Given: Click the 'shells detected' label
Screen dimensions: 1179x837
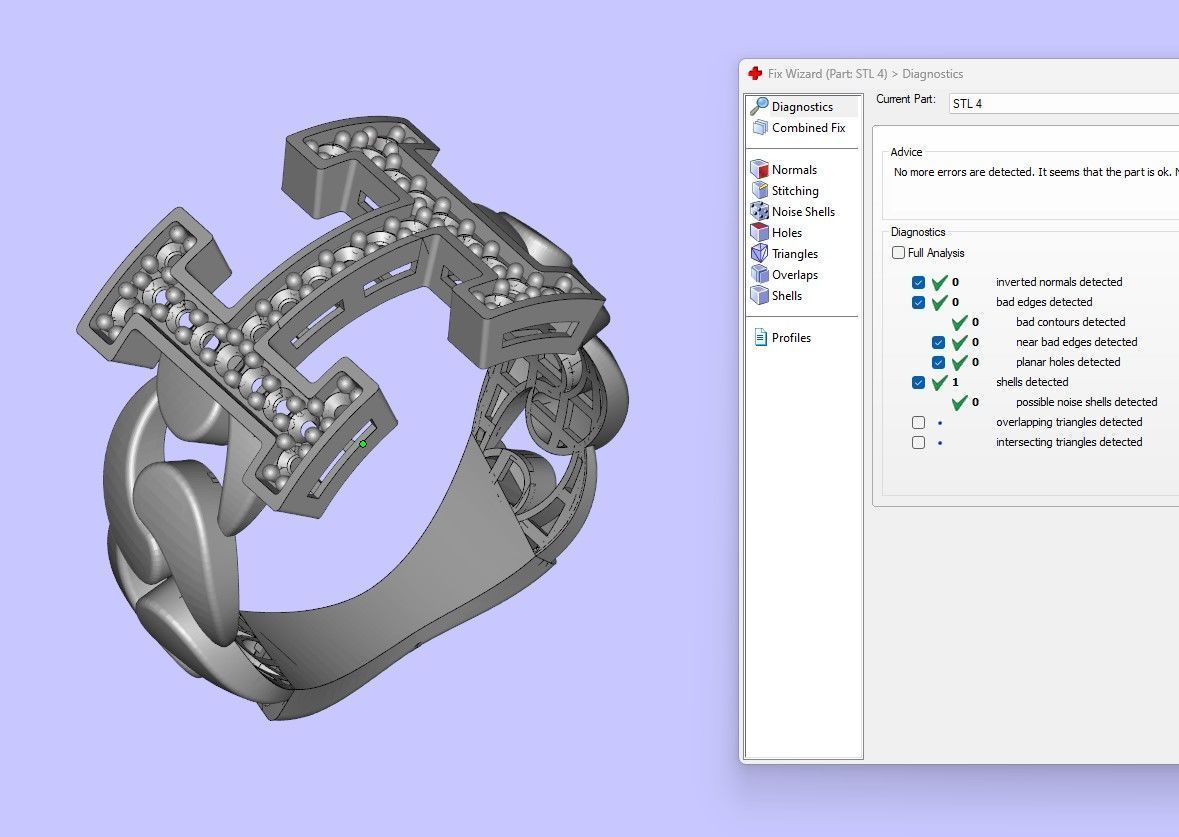Looking at the screenshot, I should tap(1032, 382).
